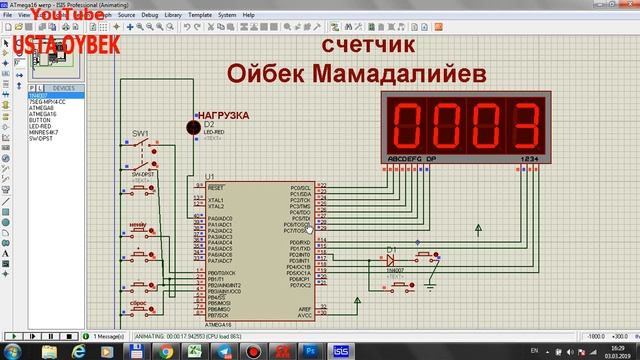Open the Windows Start menu
The image size is (640, 360).
click(x=12, y=351)
